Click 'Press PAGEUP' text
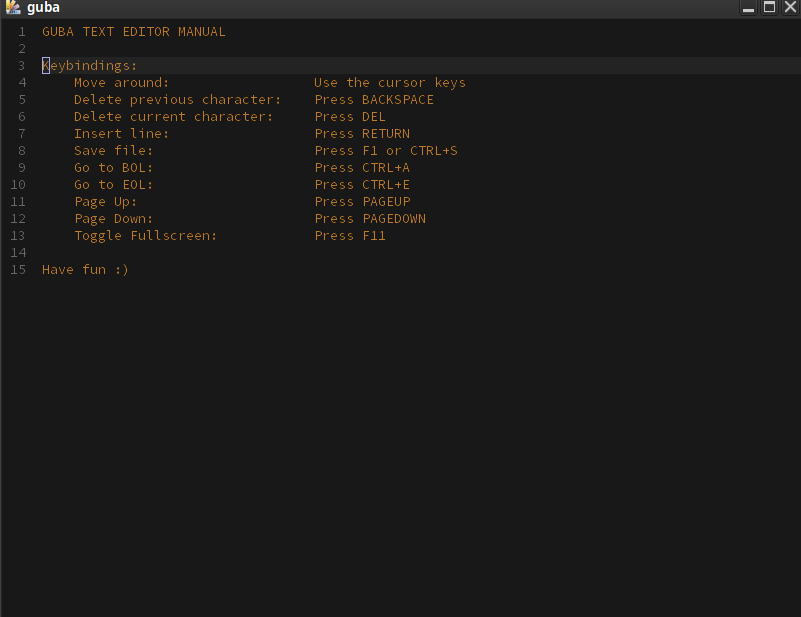 [x=362, y=202]
